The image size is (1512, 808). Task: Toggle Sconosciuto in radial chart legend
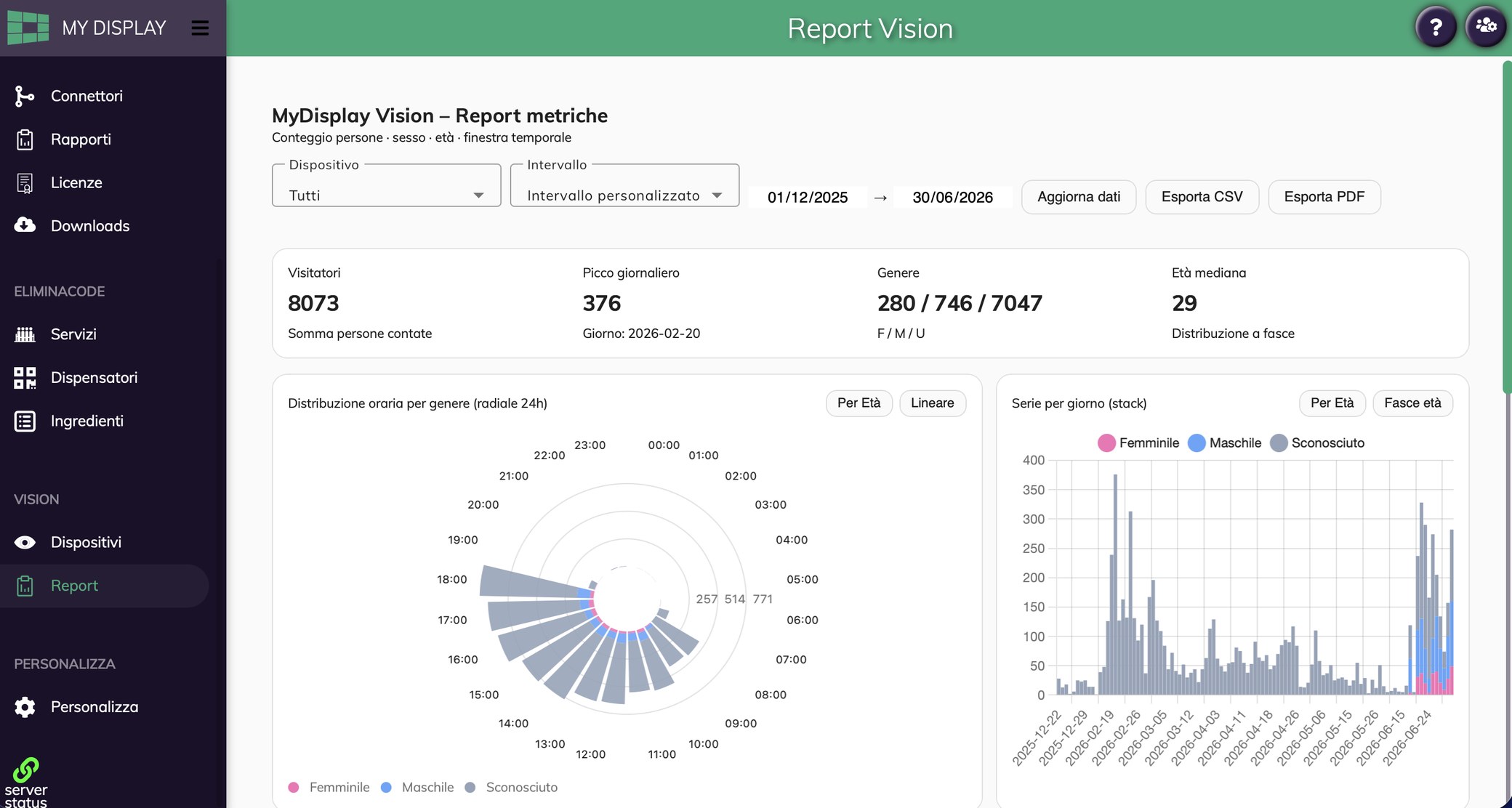511,788
